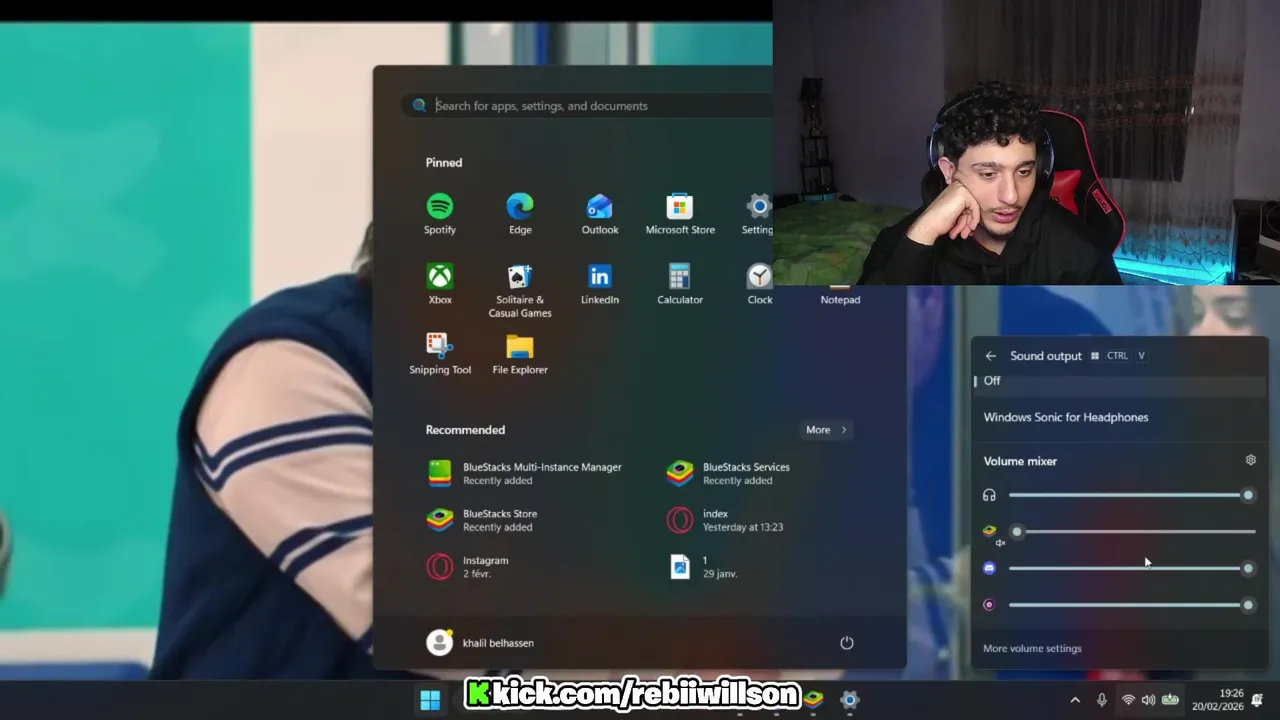
Task: Click the battery tray icon
Action: (1170, 701)
